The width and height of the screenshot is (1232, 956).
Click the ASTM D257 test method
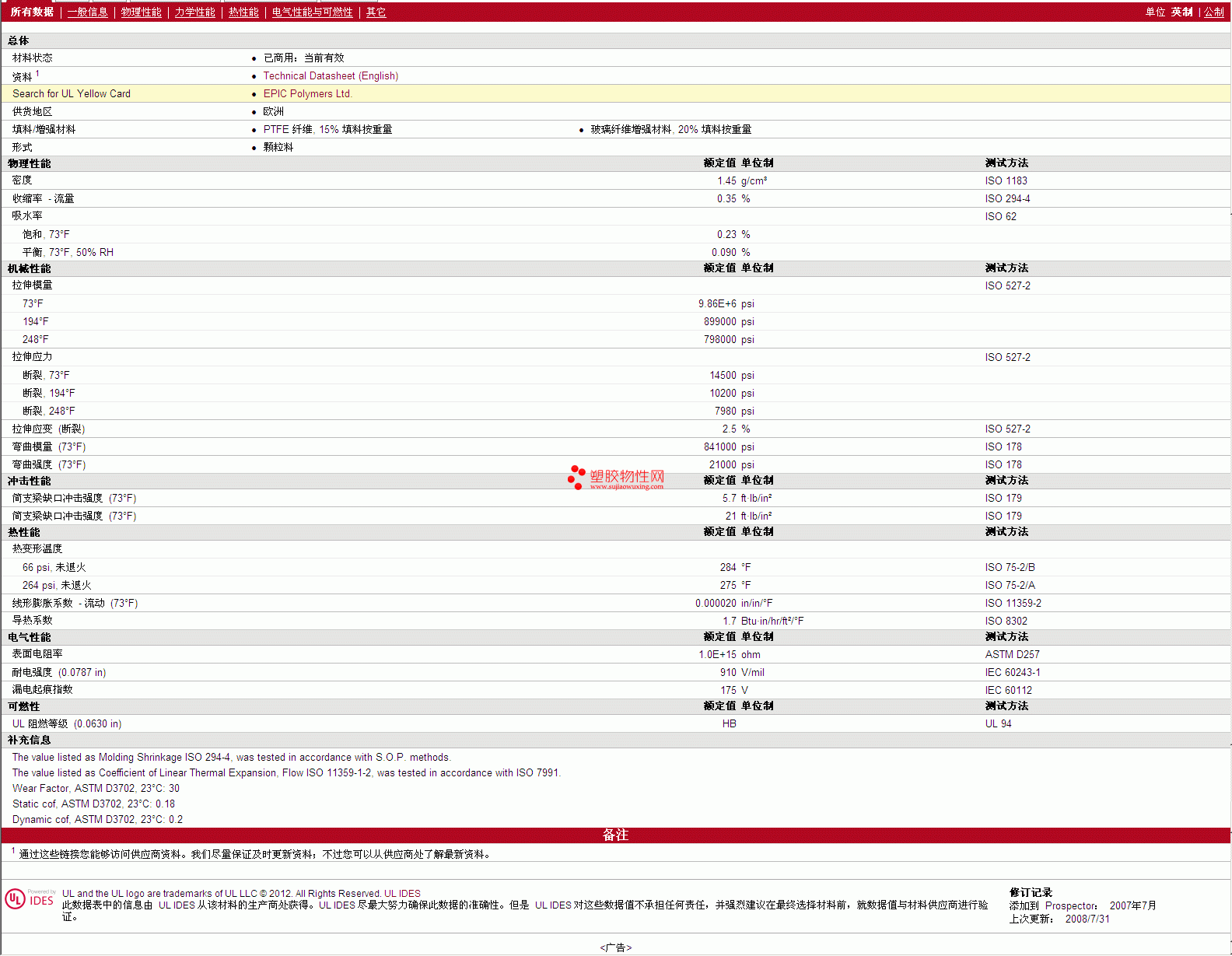[x=1012, y=655]
